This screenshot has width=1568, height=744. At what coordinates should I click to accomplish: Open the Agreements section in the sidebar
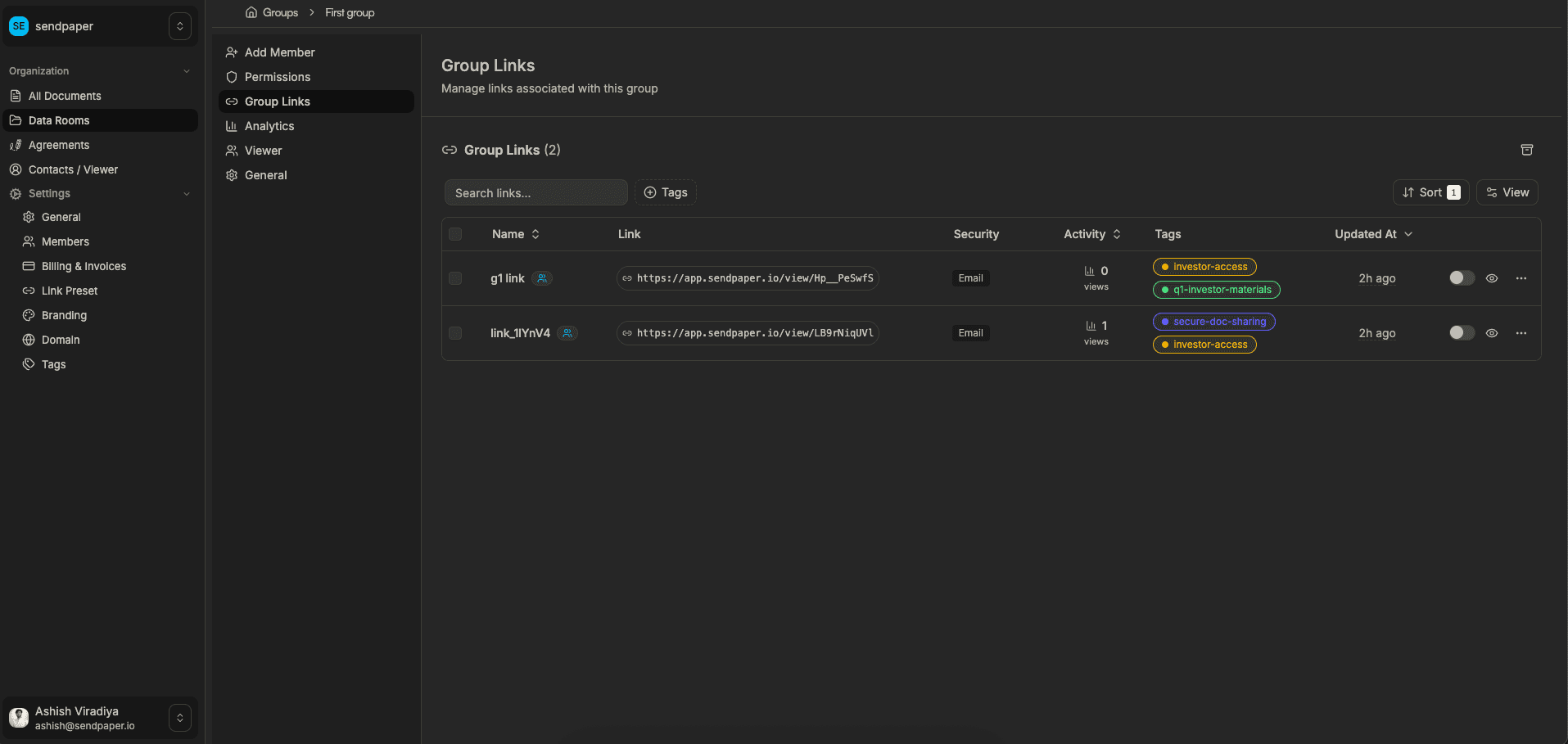coord(57,145)
